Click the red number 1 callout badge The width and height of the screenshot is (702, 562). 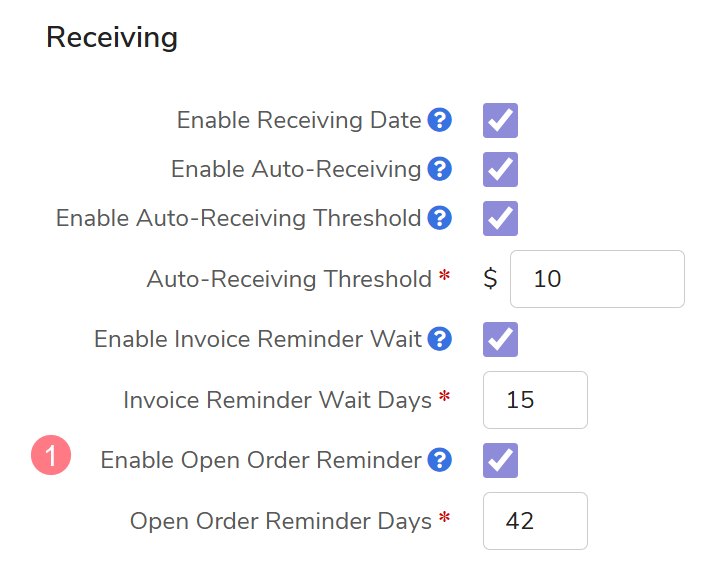tap(51, 458)
